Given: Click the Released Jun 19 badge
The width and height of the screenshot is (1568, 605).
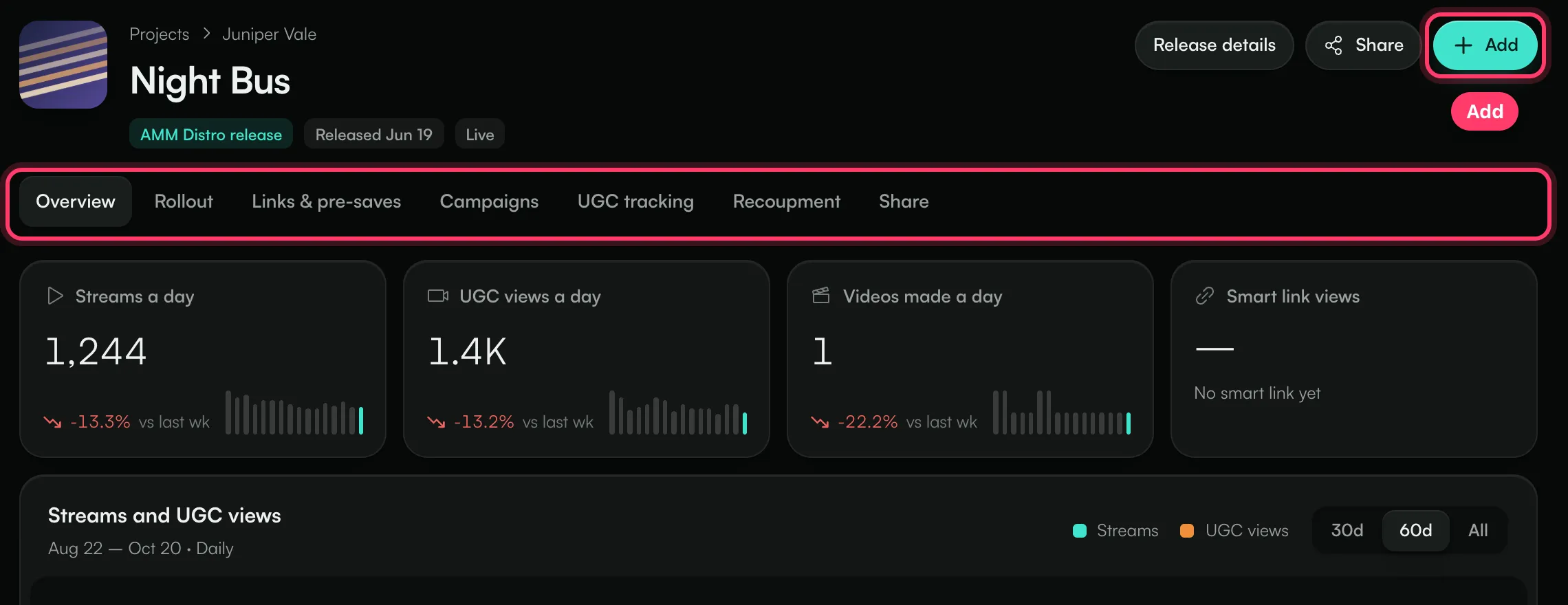Looking at the screenshot, I should tap(373, 134).
